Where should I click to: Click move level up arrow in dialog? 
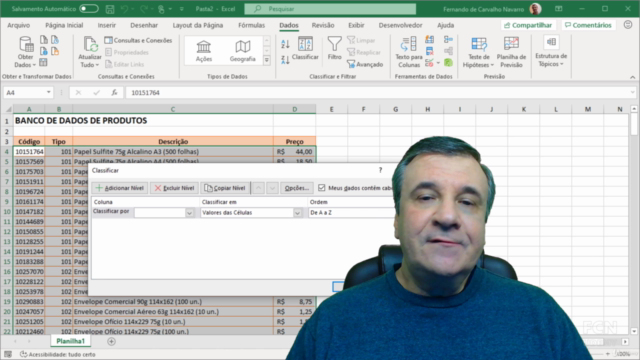click(x=258, y=188)
